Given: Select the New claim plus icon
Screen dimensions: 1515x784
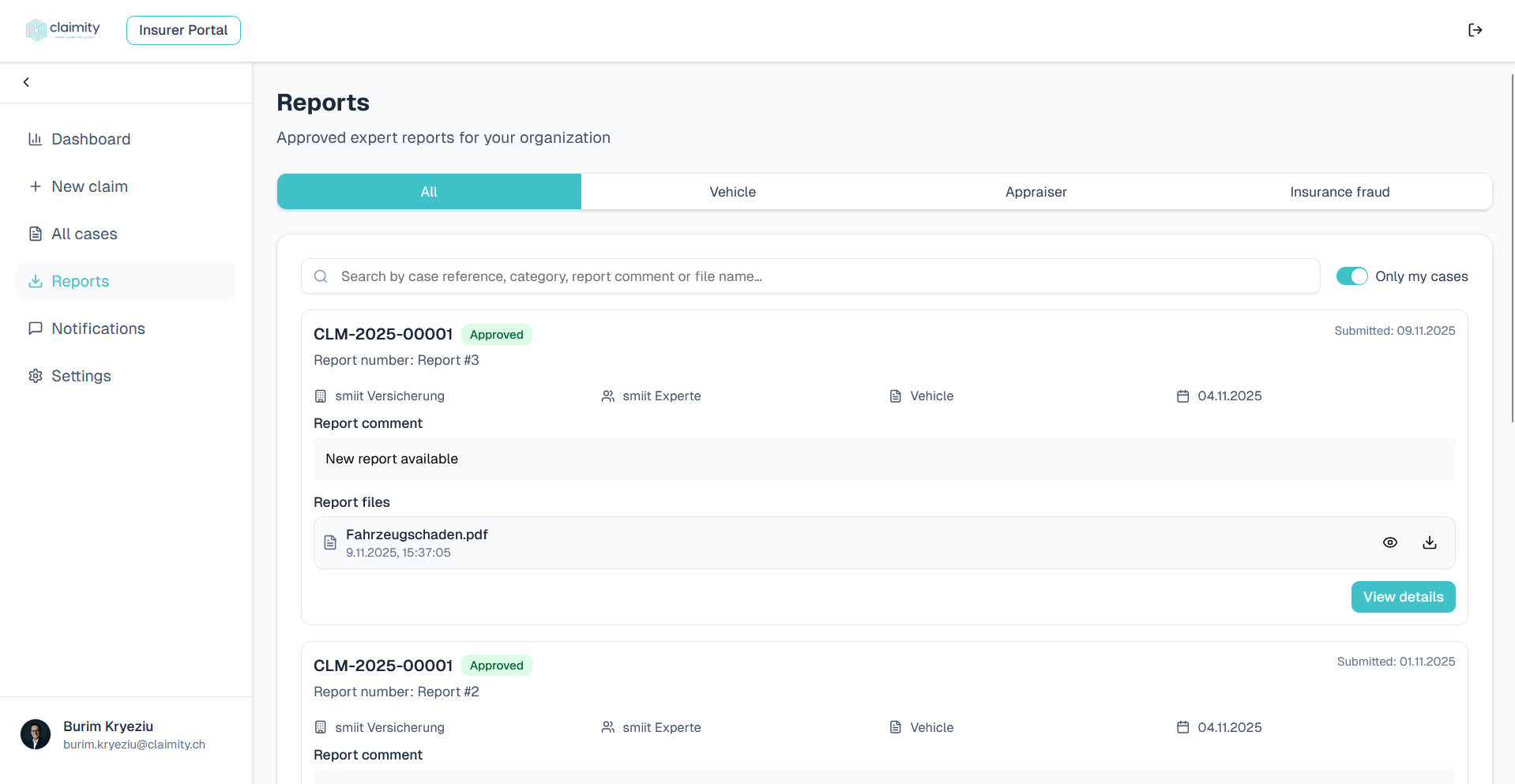Looking at the screenshot, I should [36, 186].
